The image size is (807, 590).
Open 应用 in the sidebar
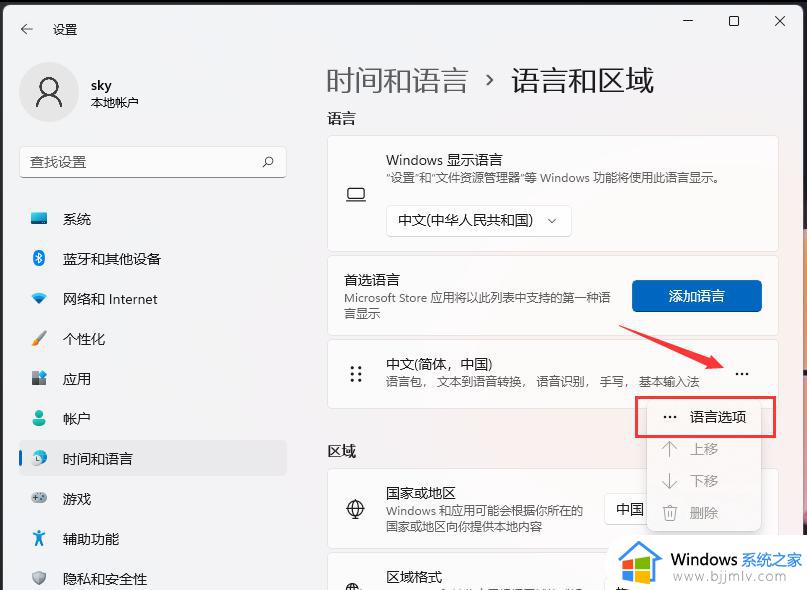pos(153,378)
